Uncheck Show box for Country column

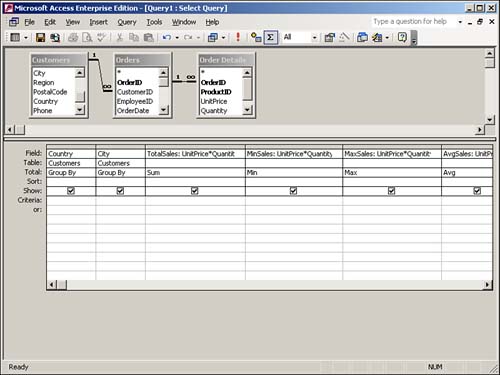(71, 191)
